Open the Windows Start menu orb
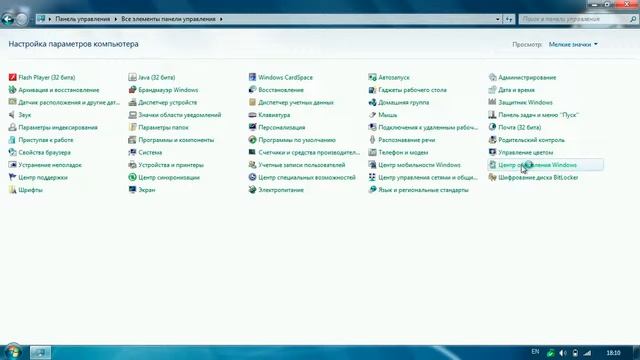This screenshot has width=640, height=360. tap(13, 352)
